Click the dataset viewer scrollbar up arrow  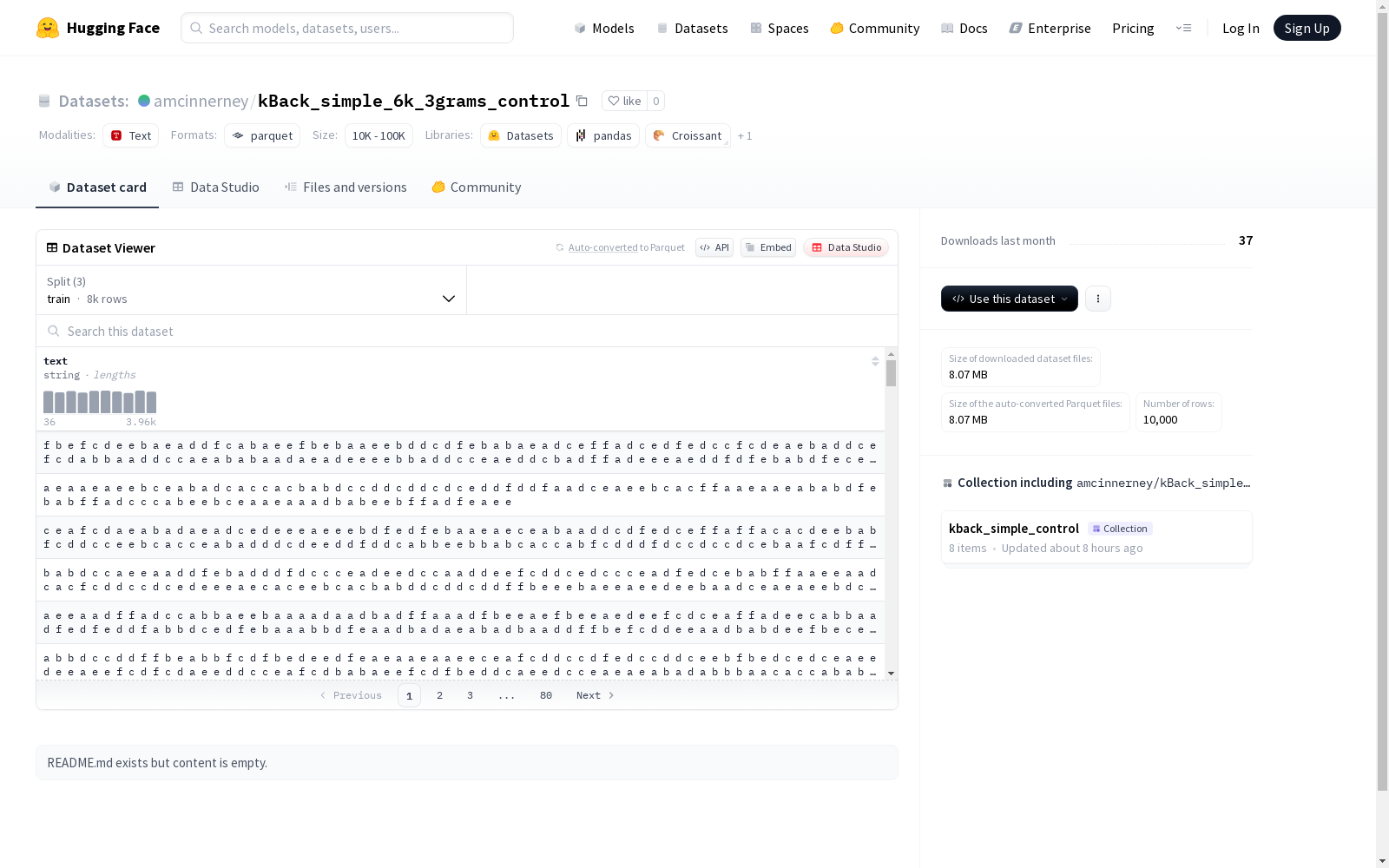pyautogui.click(x=891, y=354)
